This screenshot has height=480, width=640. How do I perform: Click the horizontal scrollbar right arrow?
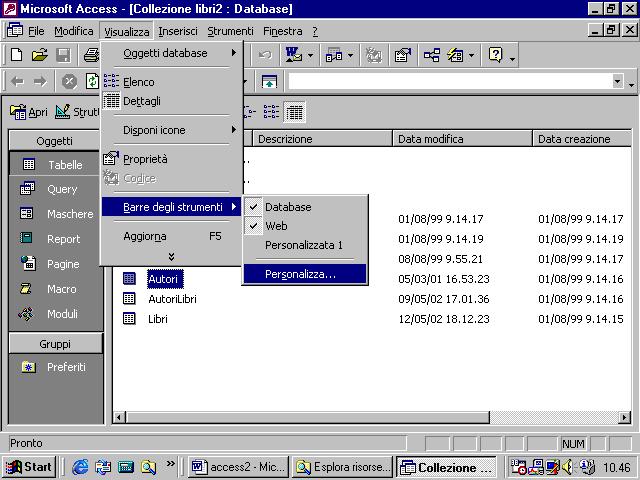tap(624, 417)
